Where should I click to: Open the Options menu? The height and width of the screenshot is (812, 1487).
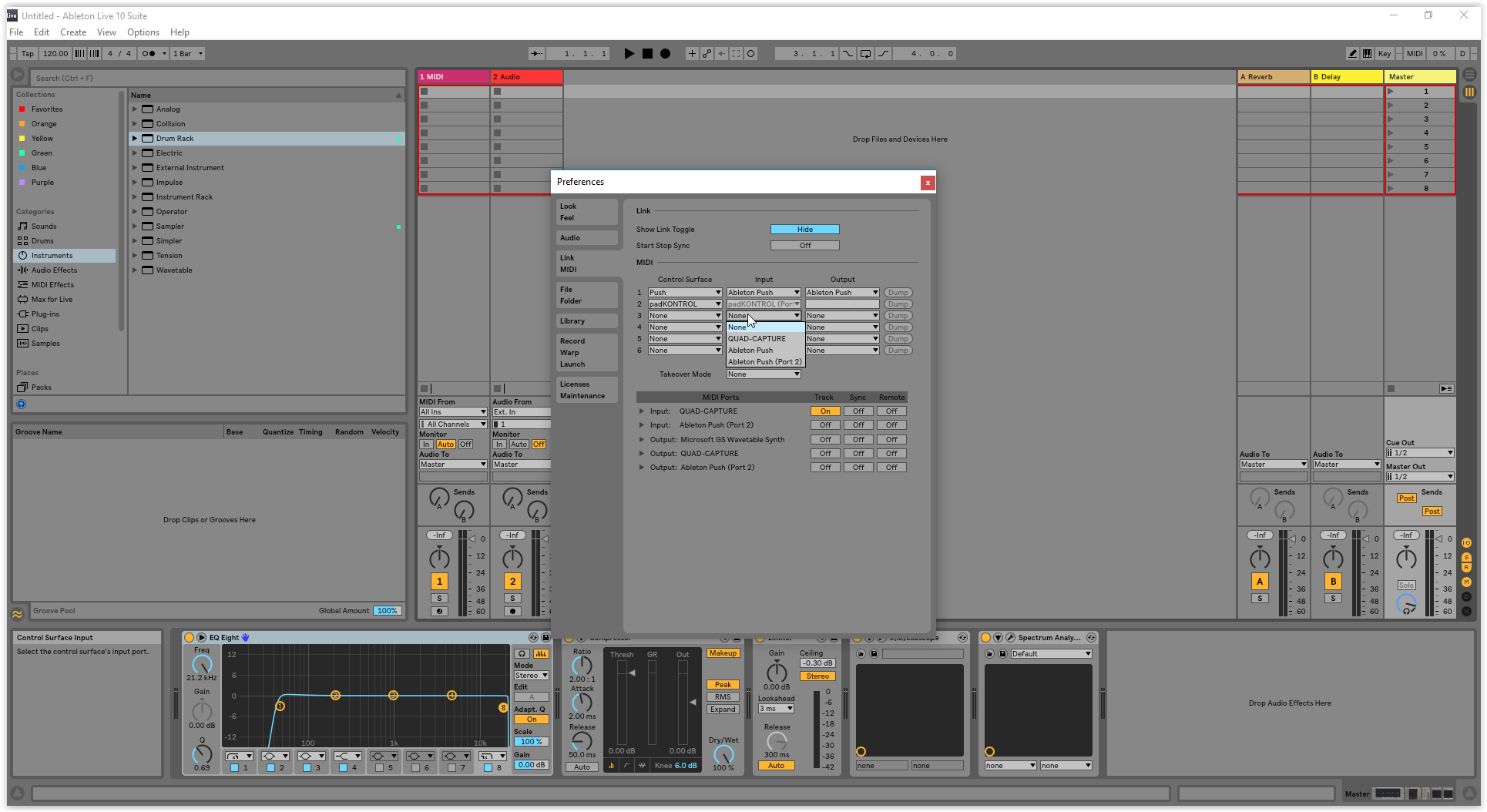click(143, 32)
